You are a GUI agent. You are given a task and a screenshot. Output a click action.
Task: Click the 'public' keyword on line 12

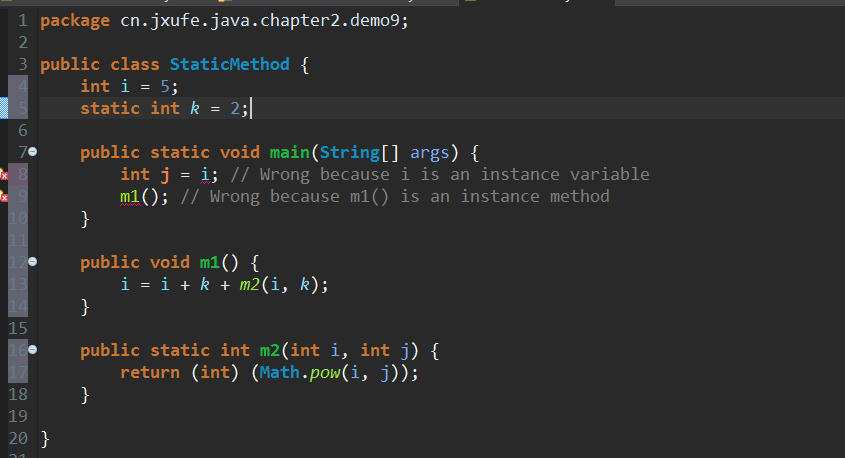[110, 262]
